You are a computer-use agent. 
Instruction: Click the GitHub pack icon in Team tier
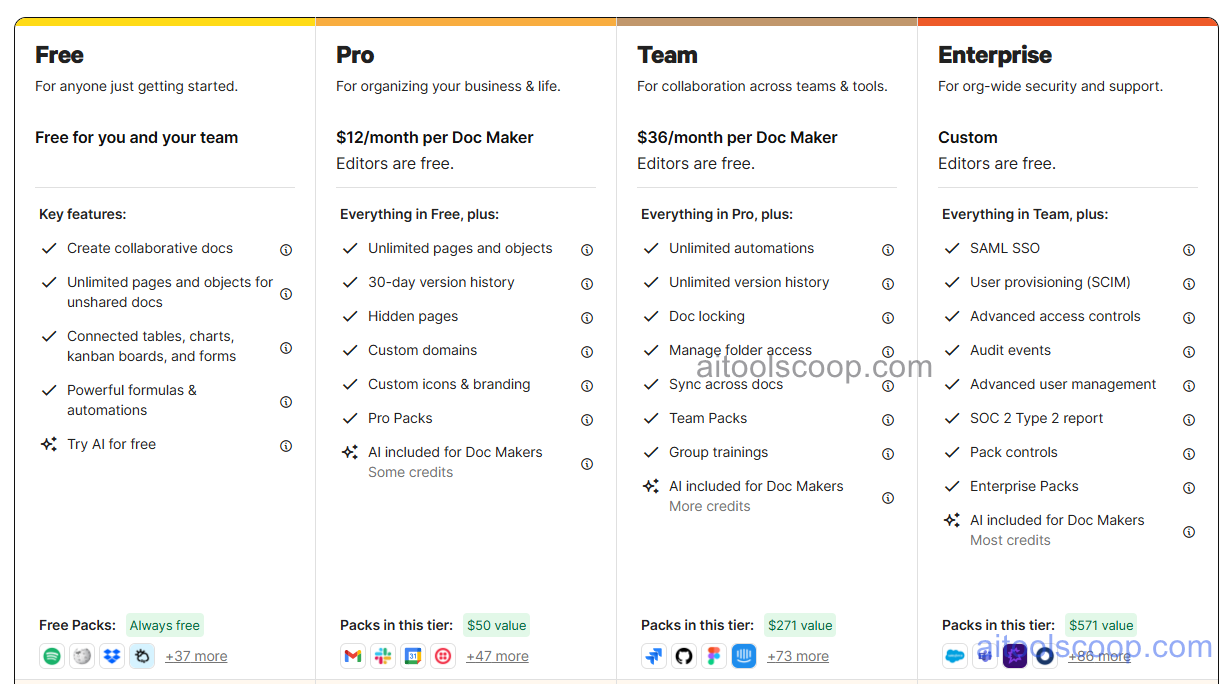[x=684, y=656]
